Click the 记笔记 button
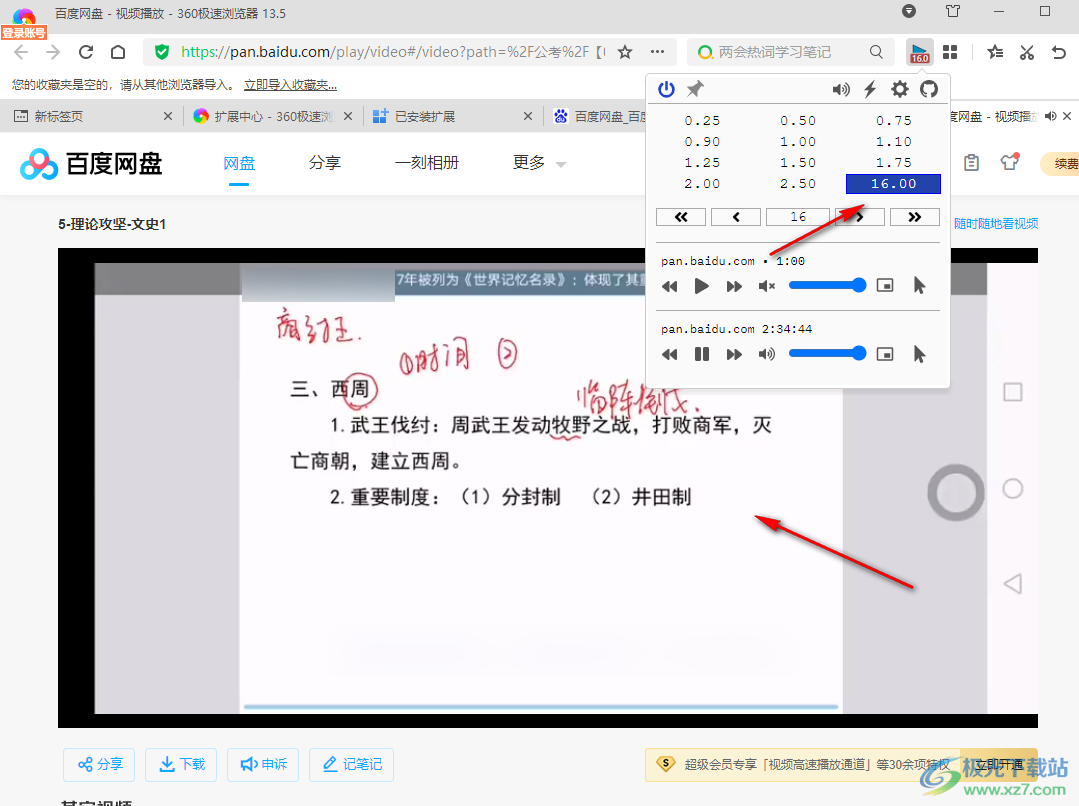The image size is (1079, 806). click(352, 765)
